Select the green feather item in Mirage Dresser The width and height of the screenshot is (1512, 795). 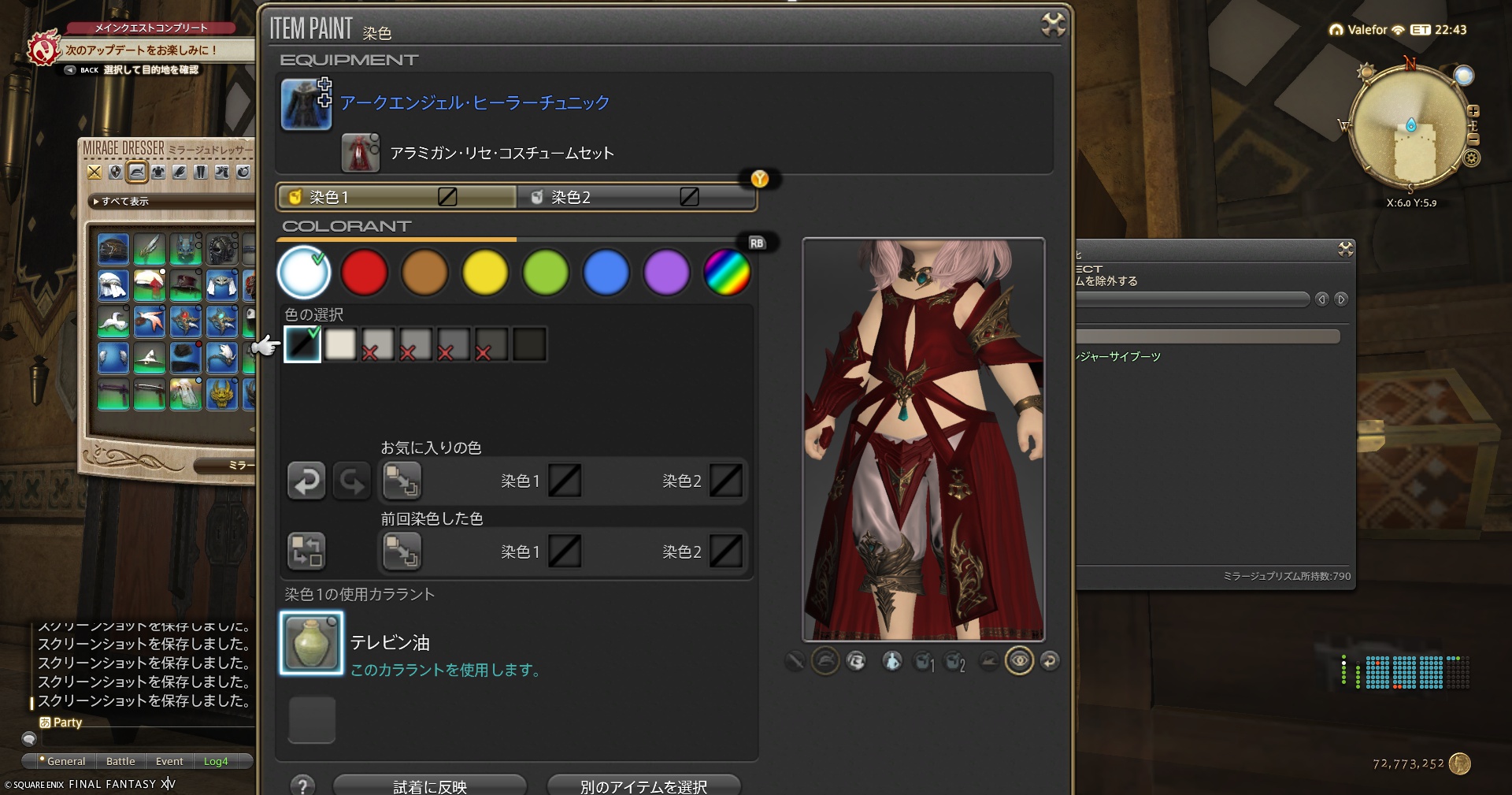(x=150, y=249)
